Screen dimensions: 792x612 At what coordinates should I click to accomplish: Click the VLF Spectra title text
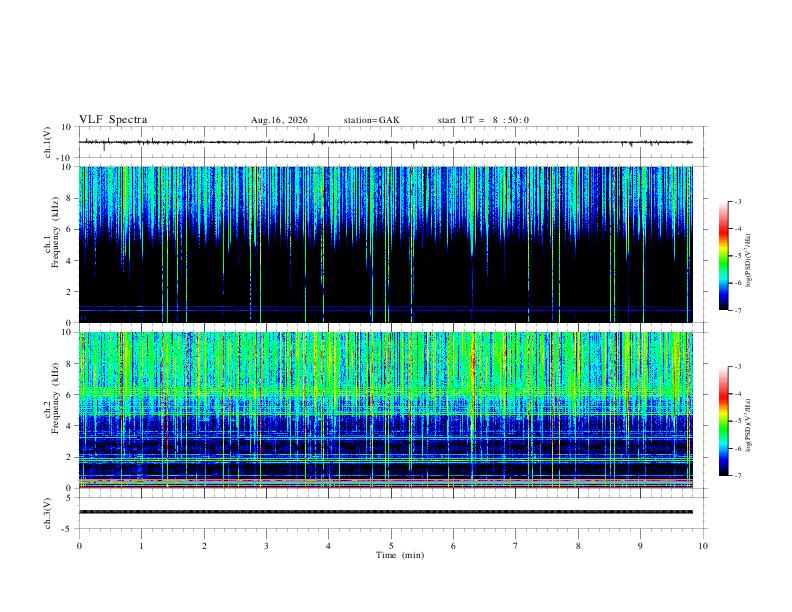(x=113, y=120)
